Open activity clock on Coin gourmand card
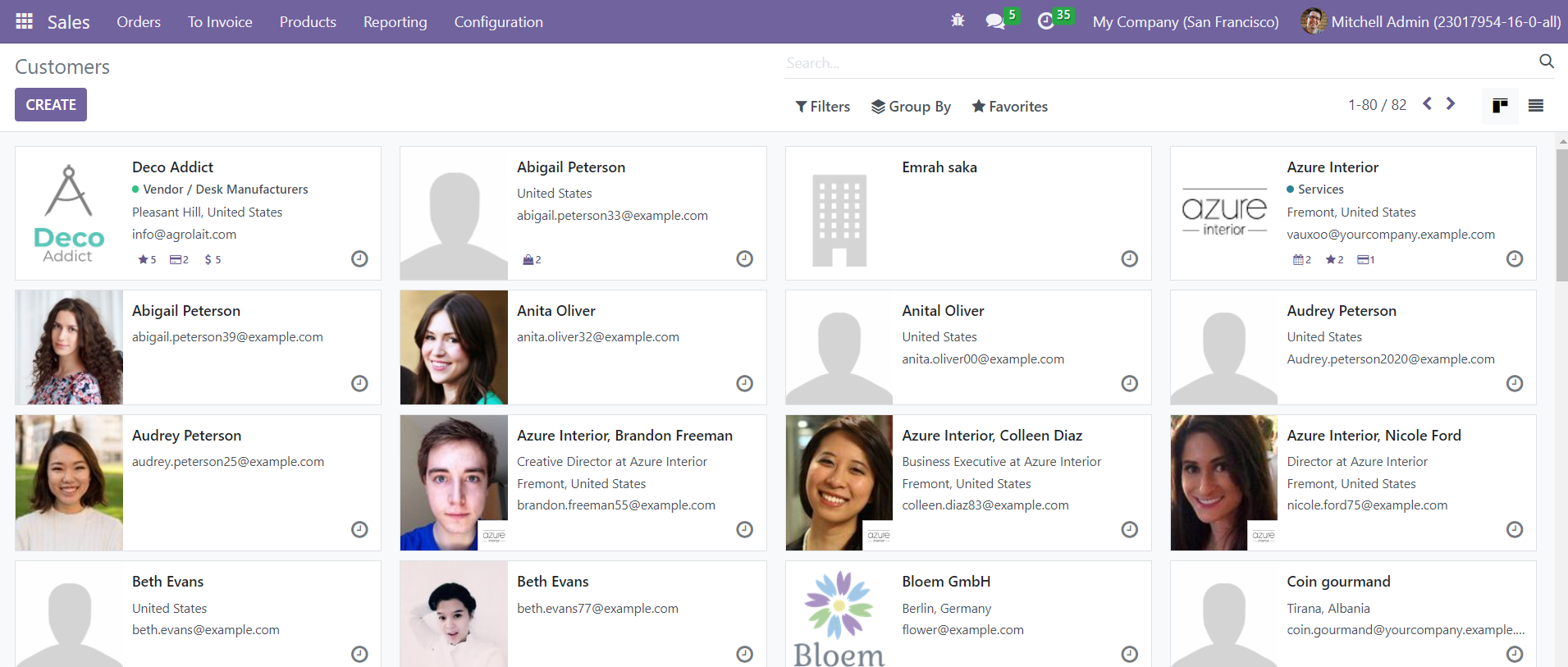Image resolution: width=1568 pixels, height=667 pixels. pos(1515,654)
